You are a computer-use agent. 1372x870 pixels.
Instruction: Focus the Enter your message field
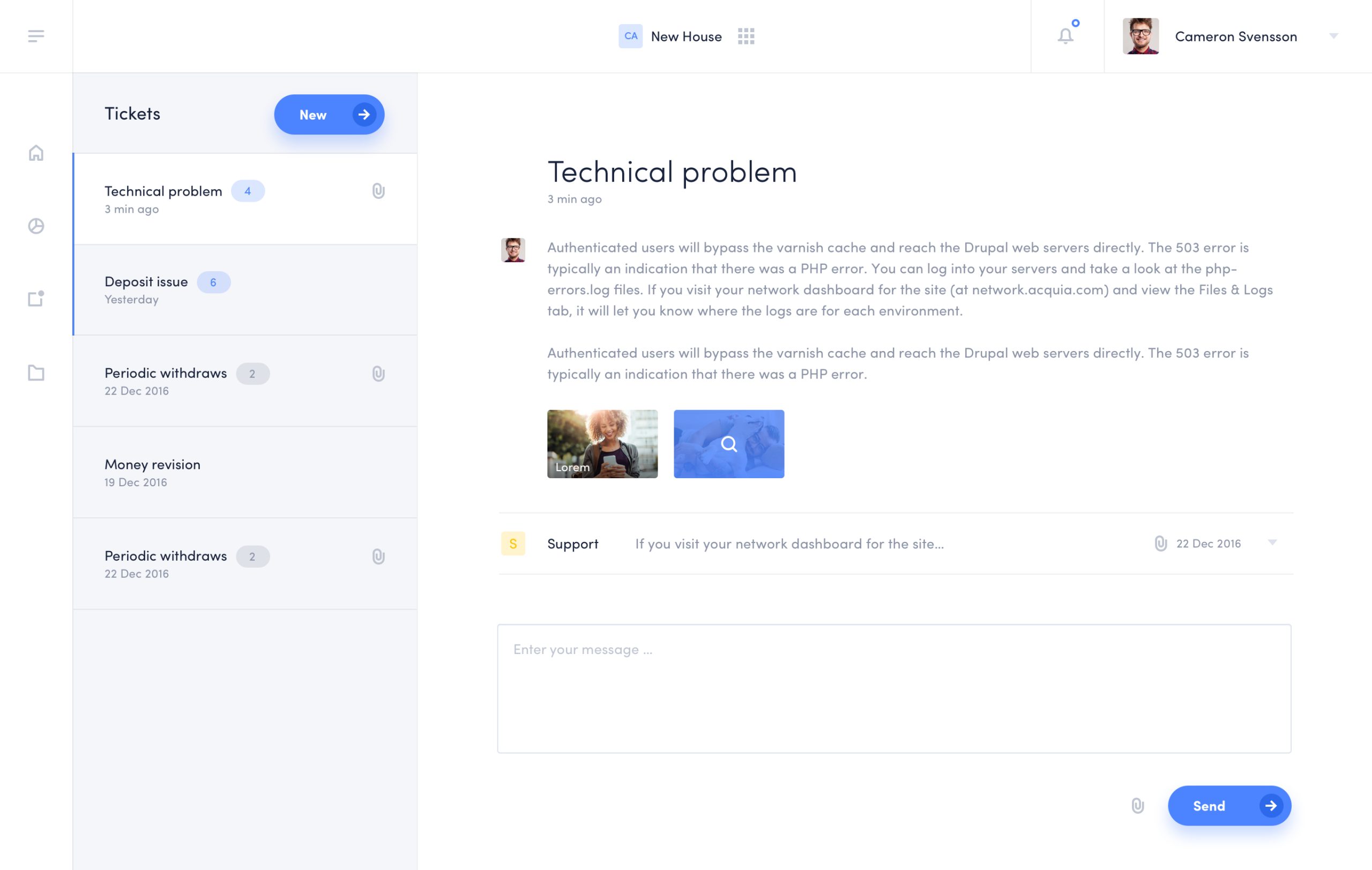(893, 688)
